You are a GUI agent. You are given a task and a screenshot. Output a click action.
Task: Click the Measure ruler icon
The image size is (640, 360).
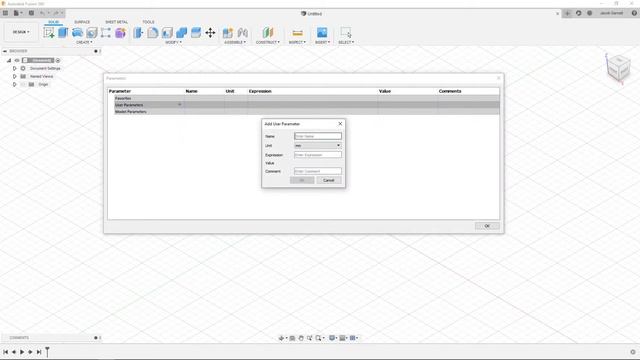[298, 33]
